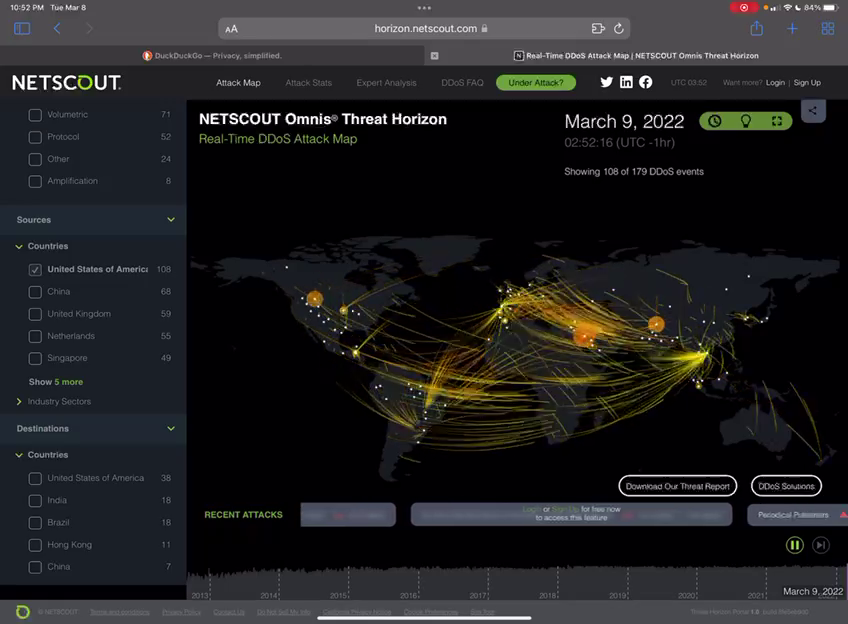Click the lightbulb icon in the green toolbar
Screen dimensions: 848x624
click(x=746, y=121)
